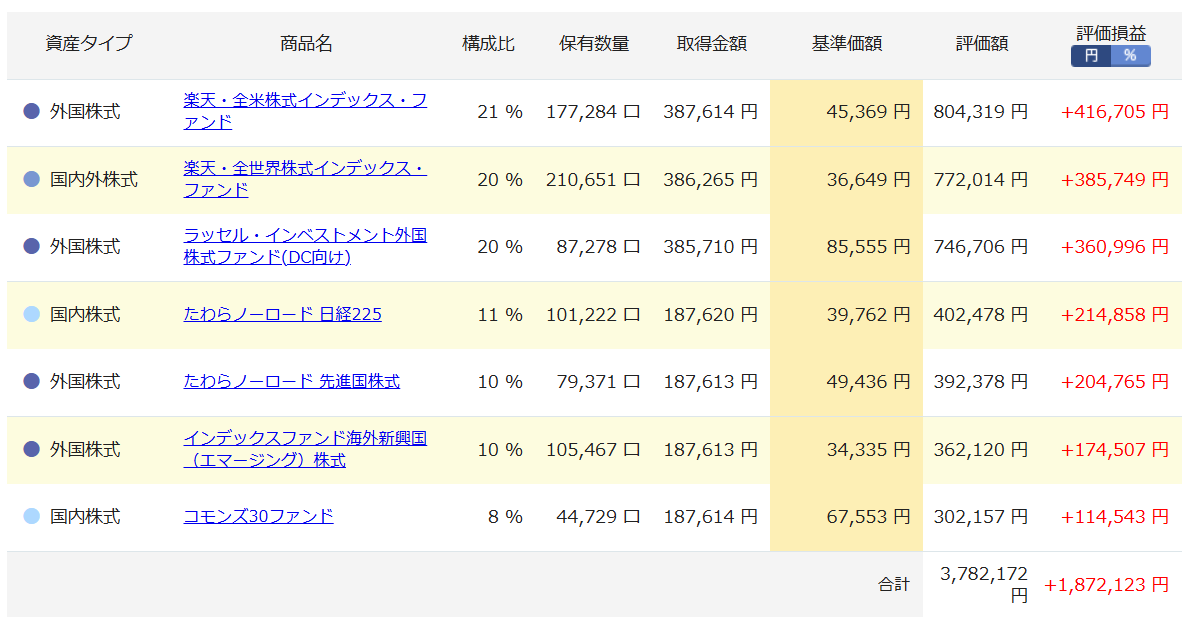1190x617 pixels.
Task: Open インデックスファンド海外新興国(エマージング)株式 link
Action: click(305, 449)
